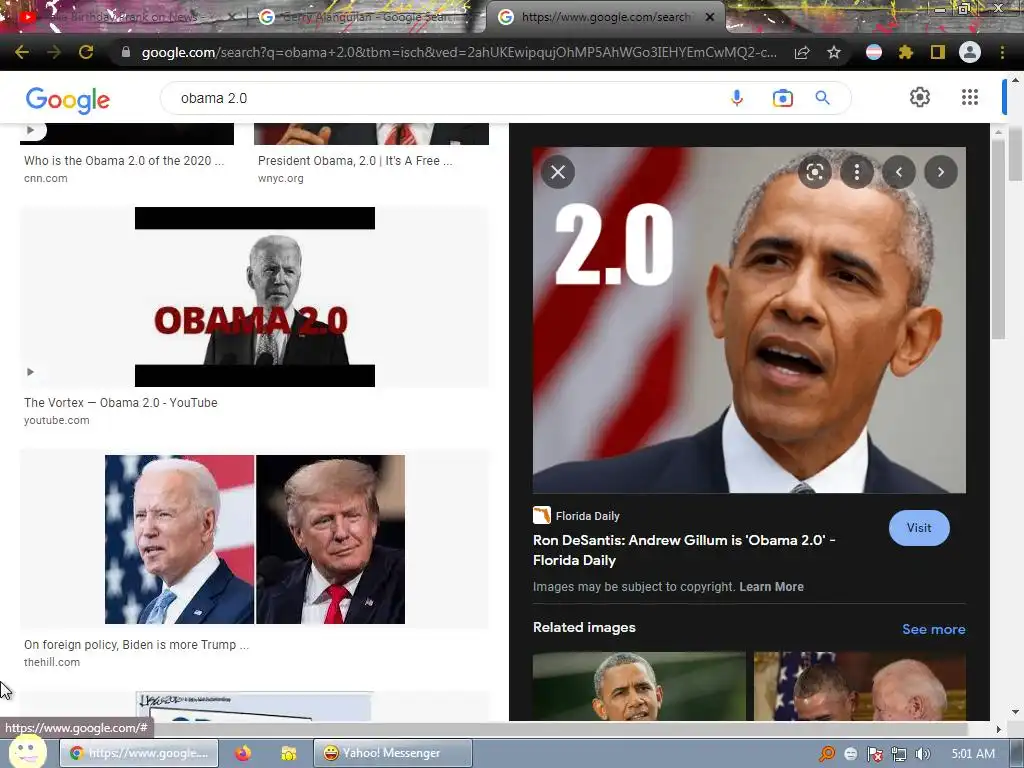Toggle the side panel icon in Chrome toolbar
The height and width of the screenshot is (768, 1024).
[x=938, y=52]
